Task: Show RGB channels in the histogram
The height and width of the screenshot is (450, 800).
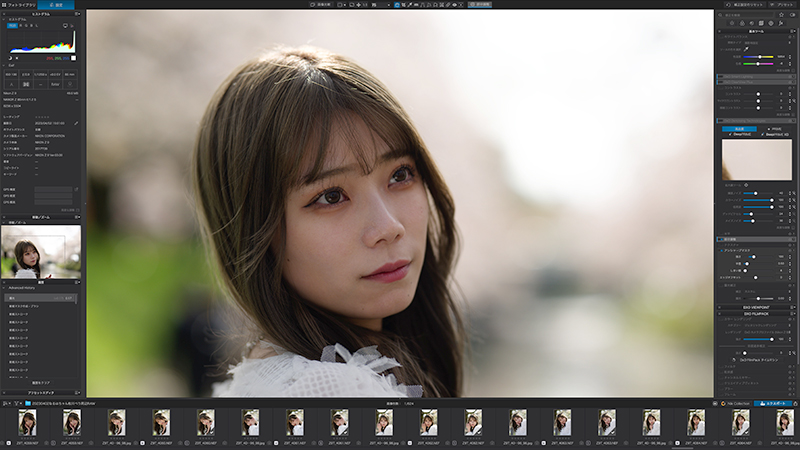Action: coord(12,26)
